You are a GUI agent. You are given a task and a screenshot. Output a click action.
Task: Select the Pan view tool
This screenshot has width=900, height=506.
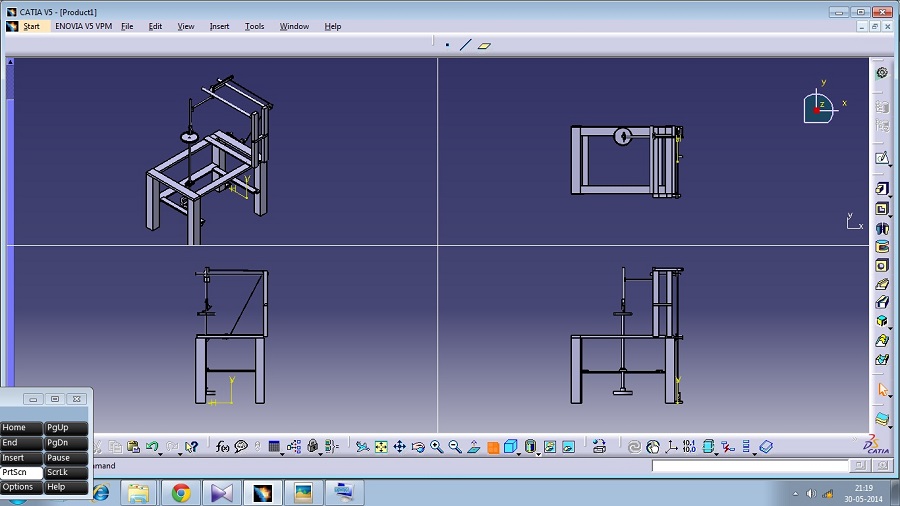point(399,447)
